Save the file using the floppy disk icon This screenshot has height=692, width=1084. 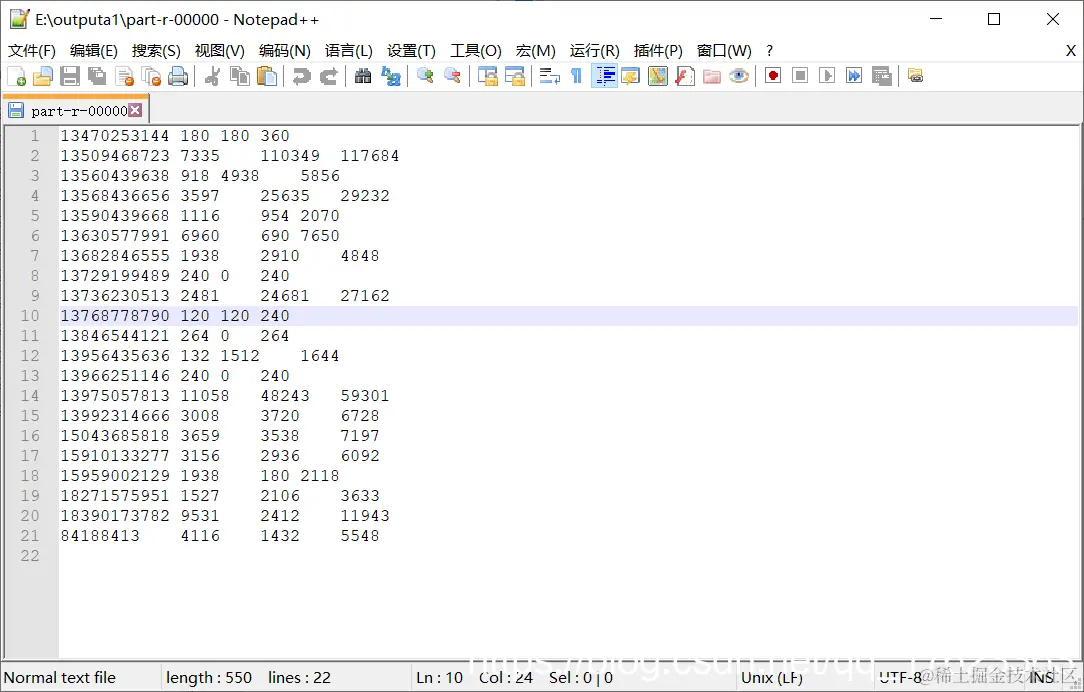click(70, 76)
